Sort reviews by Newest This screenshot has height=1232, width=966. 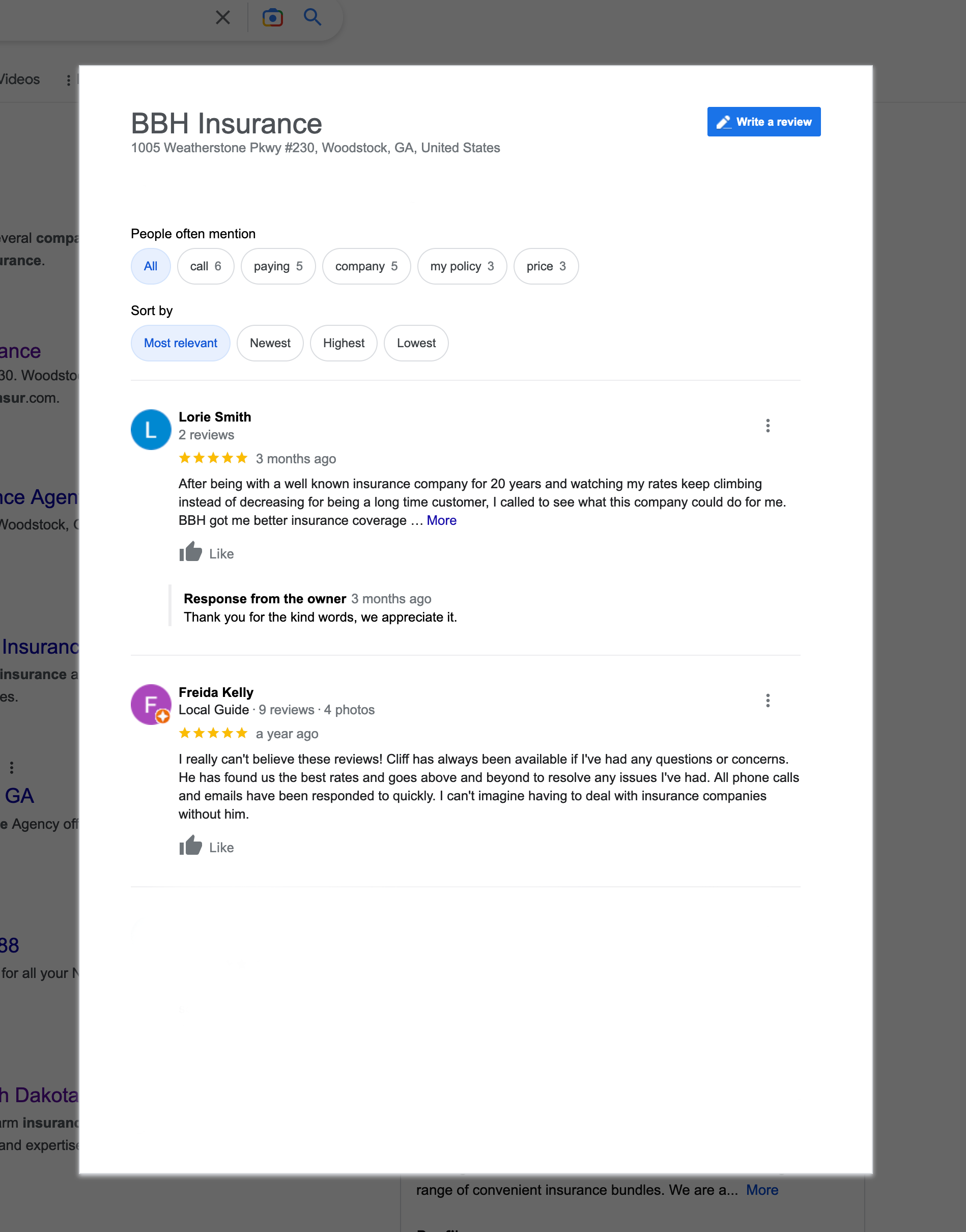pos(270,343)
